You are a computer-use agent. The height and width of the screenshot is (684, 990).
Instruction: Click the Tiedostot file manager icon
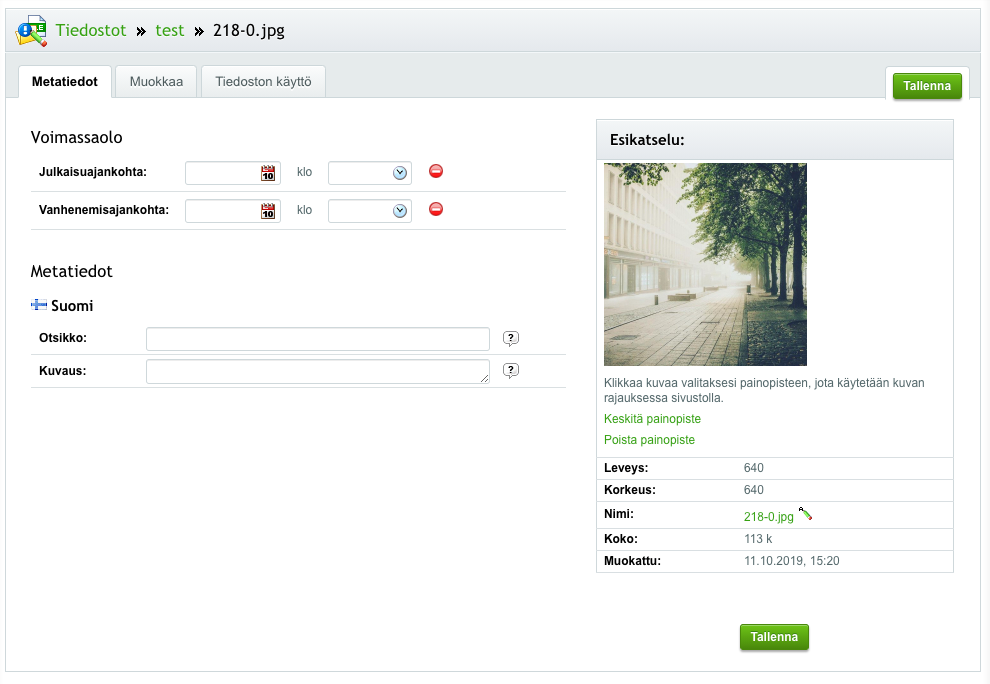coord(32,31)
